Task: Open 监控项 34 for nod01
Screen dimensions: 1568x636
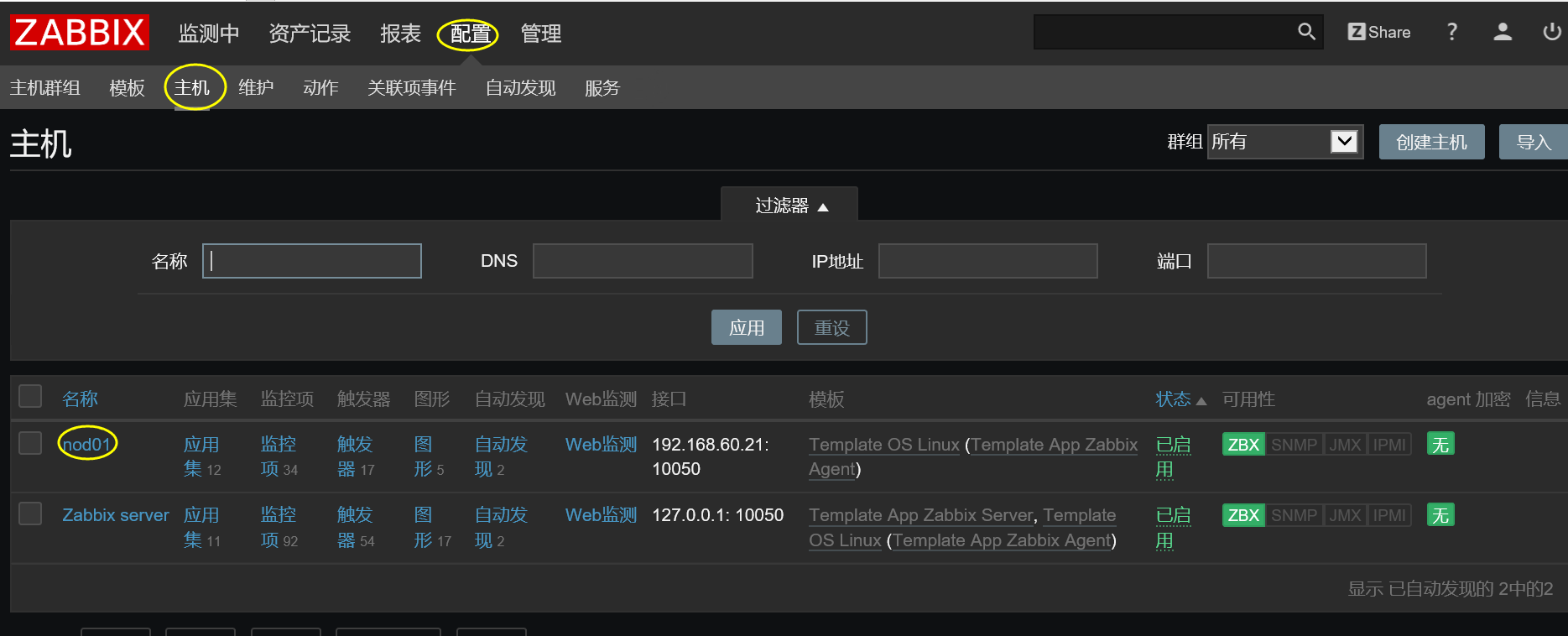Action: pyautogui.click(x=279, y=456)
